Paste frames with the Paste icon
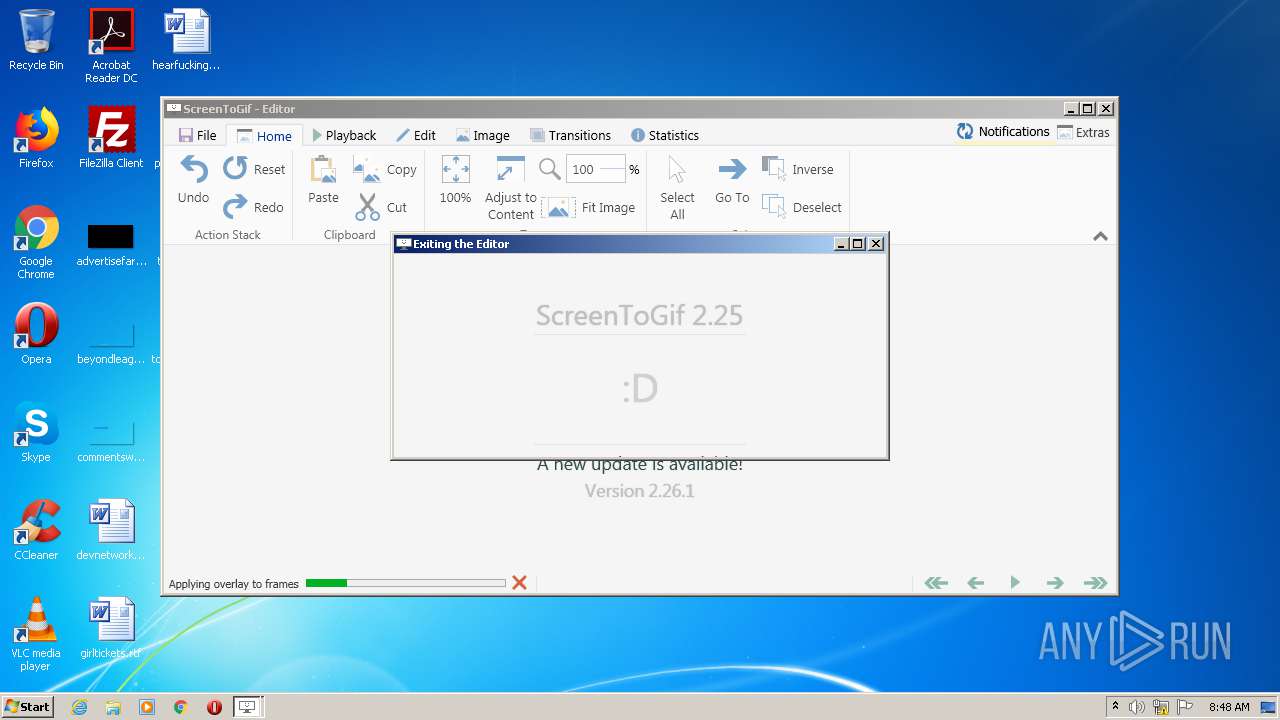 tap(323, 169)
